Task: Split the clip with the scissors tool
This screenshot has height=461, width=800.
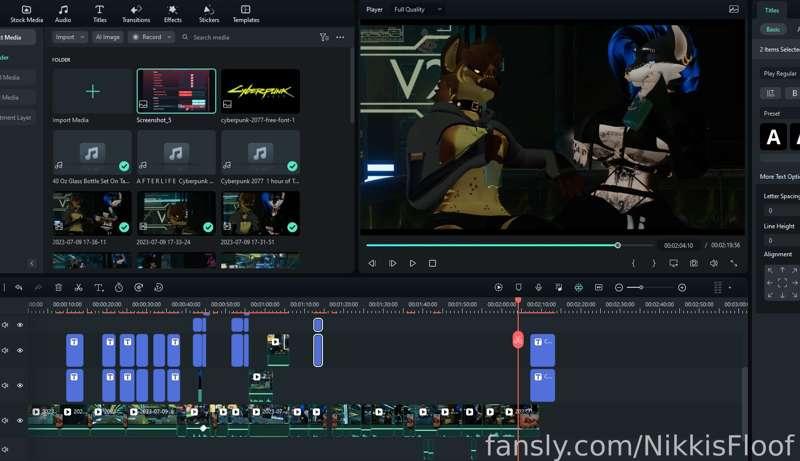Action: click(x=78, y=288)
